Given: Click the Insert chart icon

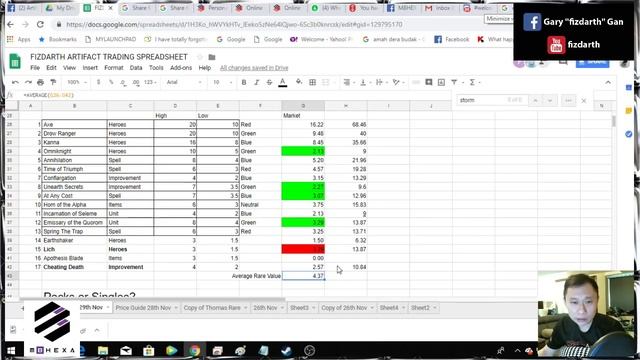Looking at the screenshot, I should [441, 82].
